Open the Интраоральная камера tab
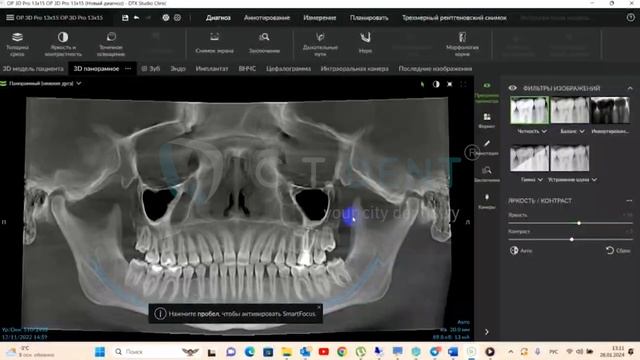The height and width of the screenshot is (360, 640). coord(355,69)
